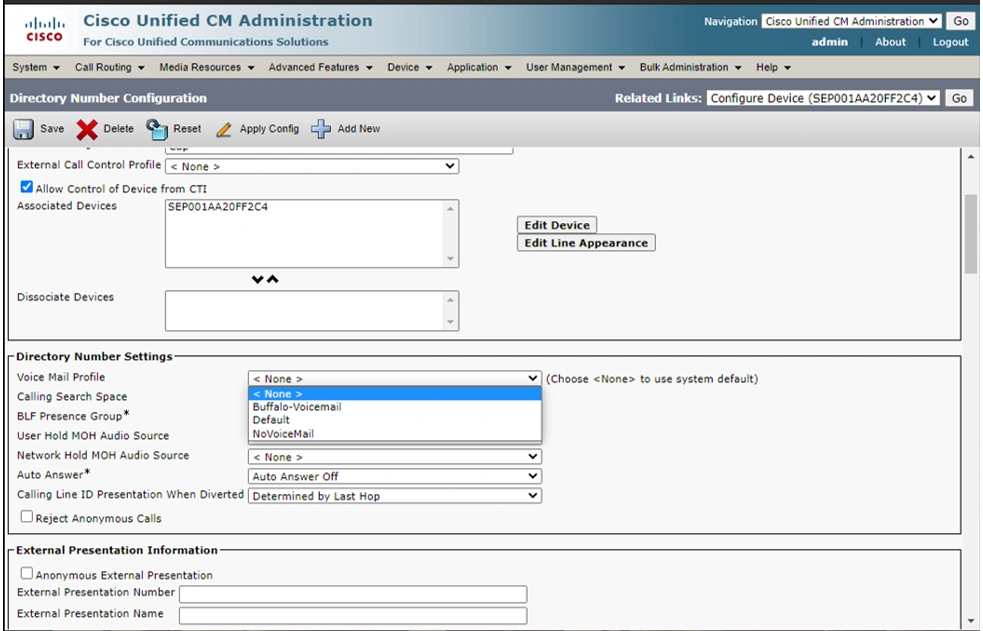
Task: Click the Edit Device button
Action: coord(557,225)
